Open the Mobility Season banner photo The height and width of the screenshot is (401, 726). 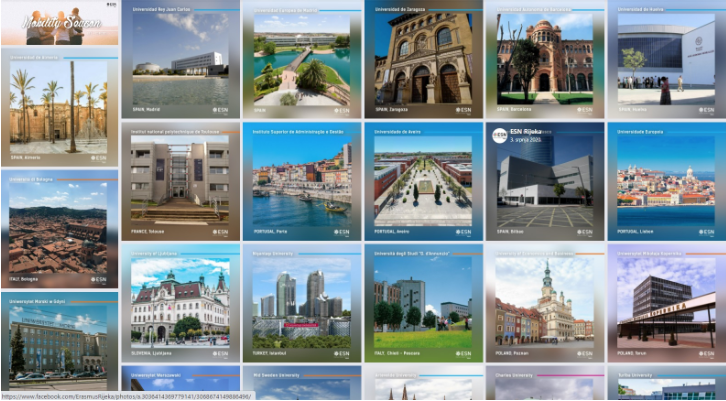[59, 24]
